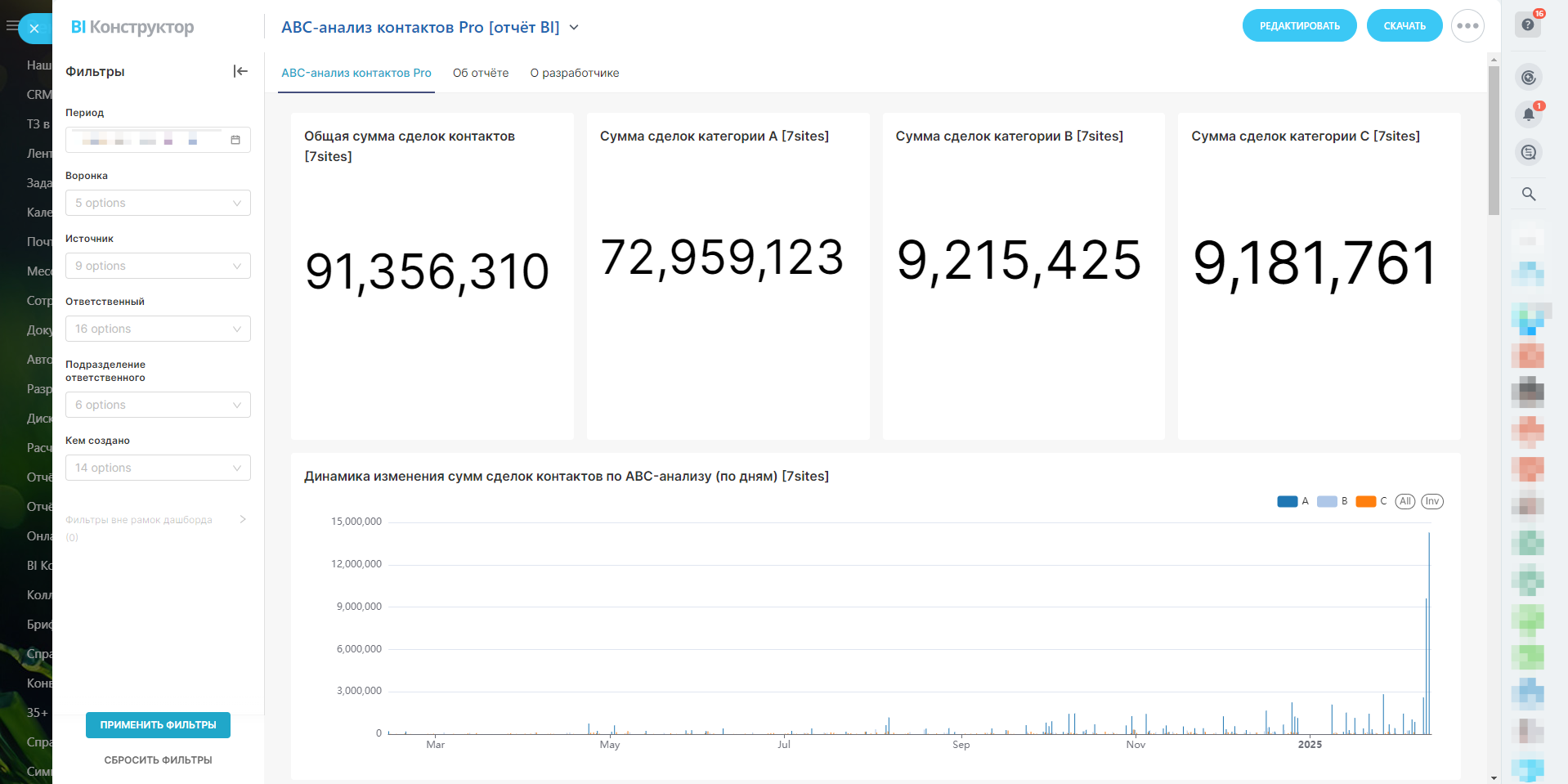Click the light blue B legend swatch
The height and width of the screenshot is (784, 1568).
[1327, 501]
